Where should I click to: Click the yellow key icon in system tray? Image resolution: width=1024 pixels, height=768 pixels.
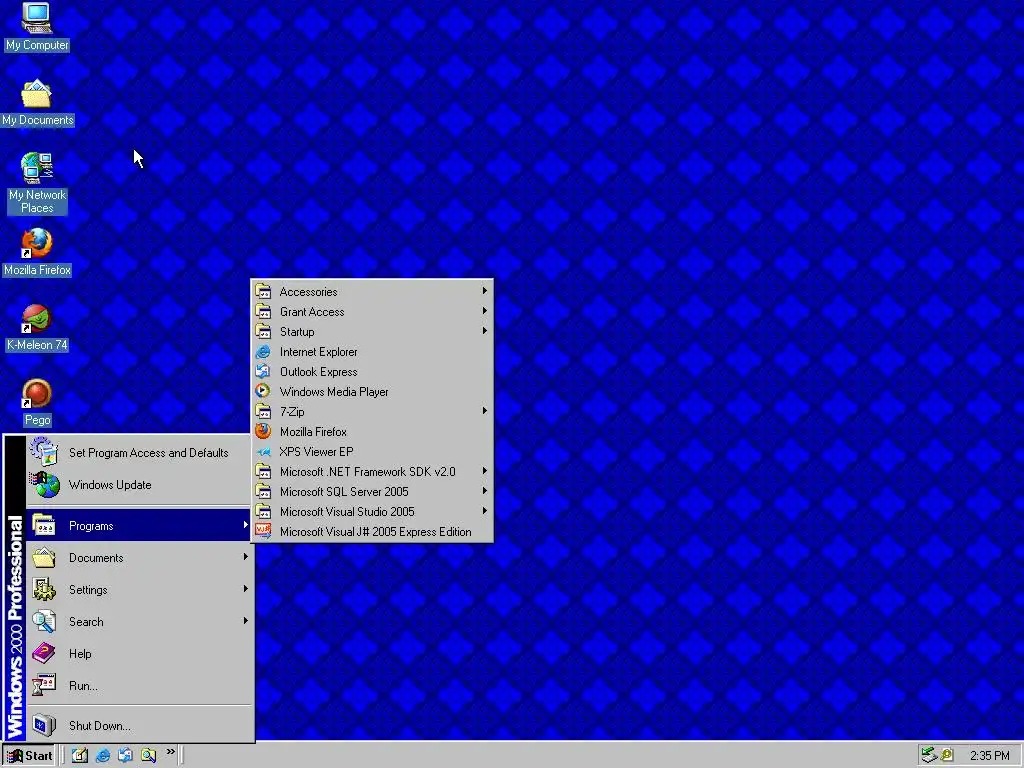pyautogui.click(x=946, y=756)
